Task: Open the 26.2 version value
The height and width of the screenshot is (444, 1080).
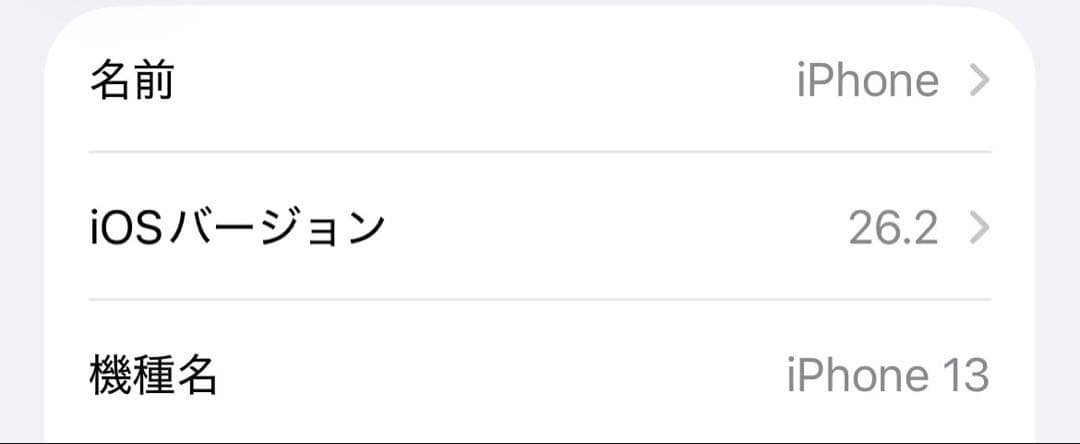Action: (893, 229)
